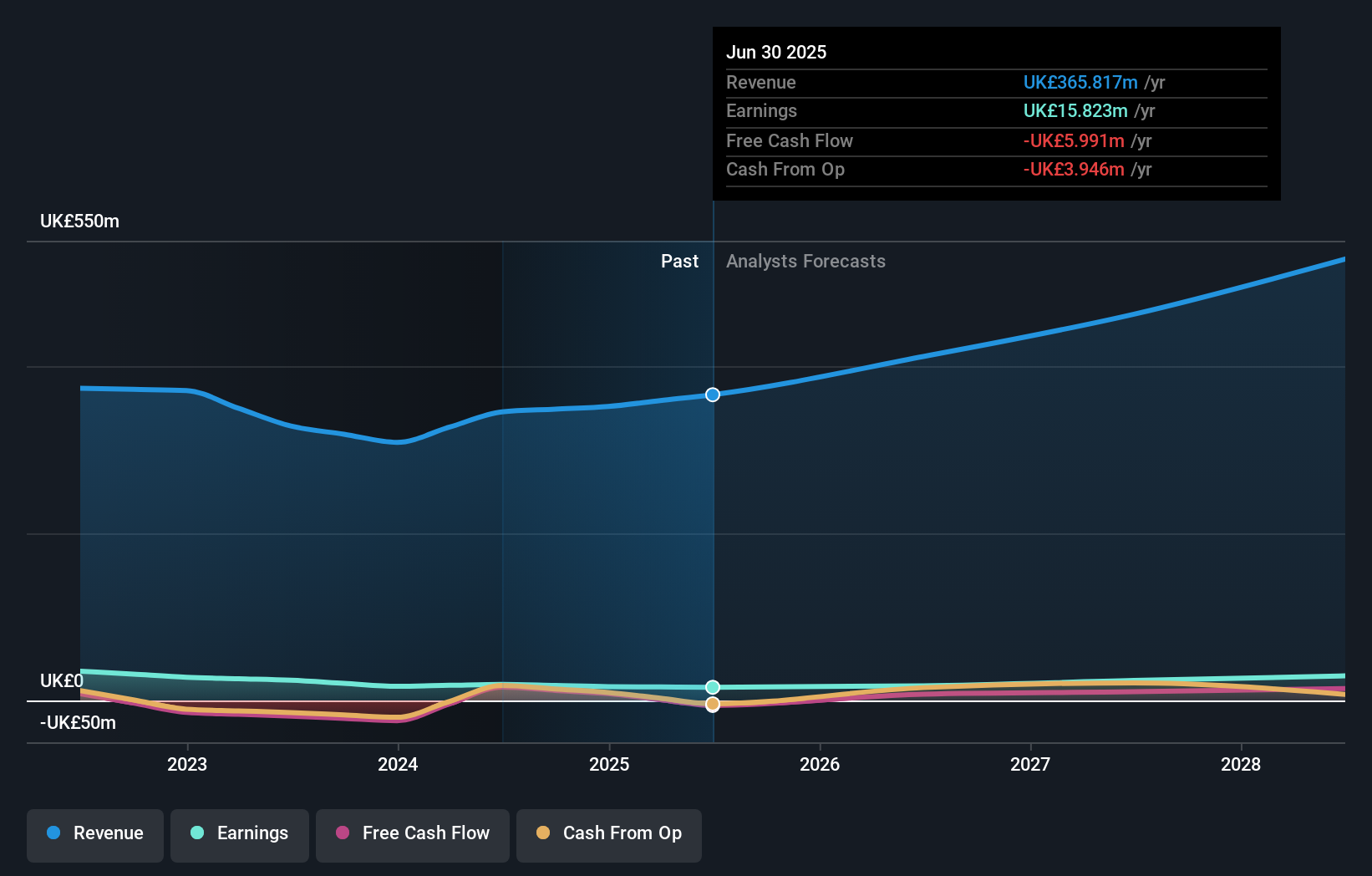Toggle the Free Cash Flow series off
This screenshot has height=876, width=1372.
coord(413,833)
